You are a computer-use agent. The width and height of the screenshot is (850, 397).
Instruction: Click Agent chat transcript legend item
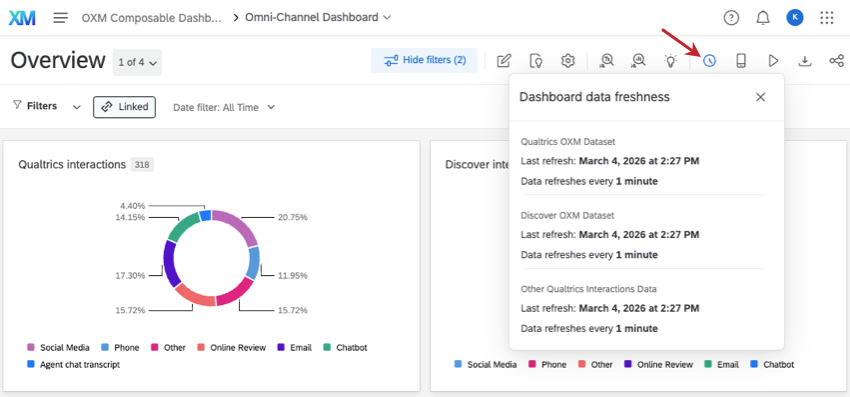pos(74,364)
